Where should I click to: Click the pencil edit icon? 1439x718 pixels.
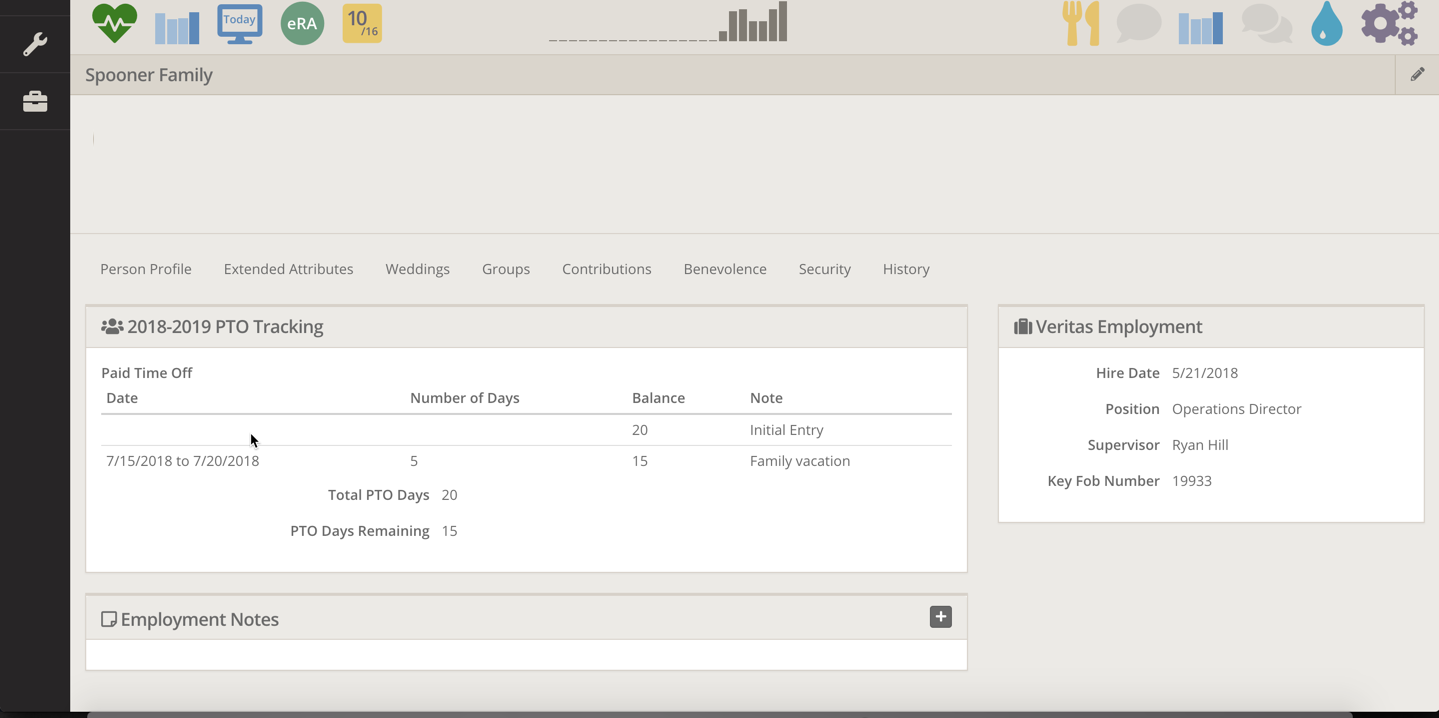[1417, 74]
